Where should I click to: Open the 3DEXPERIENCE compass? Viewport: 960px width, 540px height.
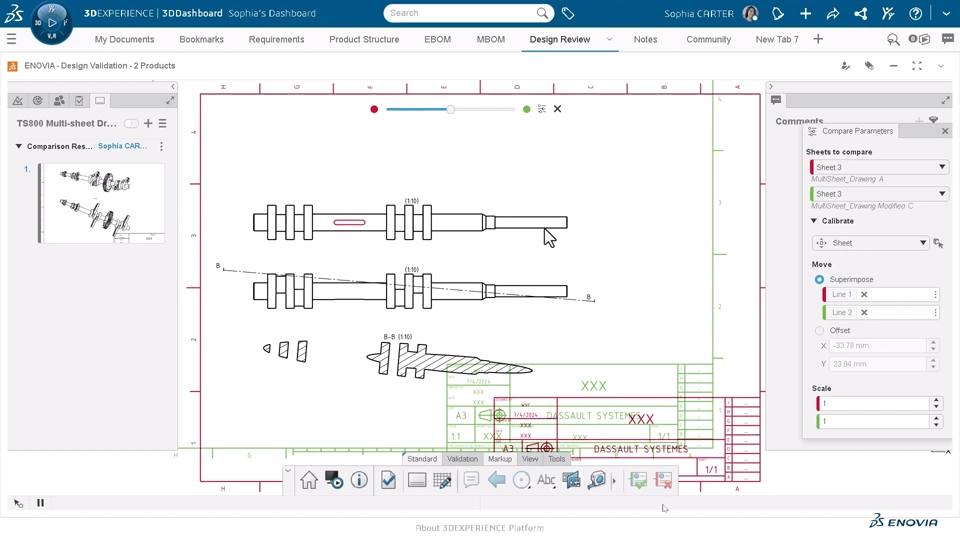[51, 23]
